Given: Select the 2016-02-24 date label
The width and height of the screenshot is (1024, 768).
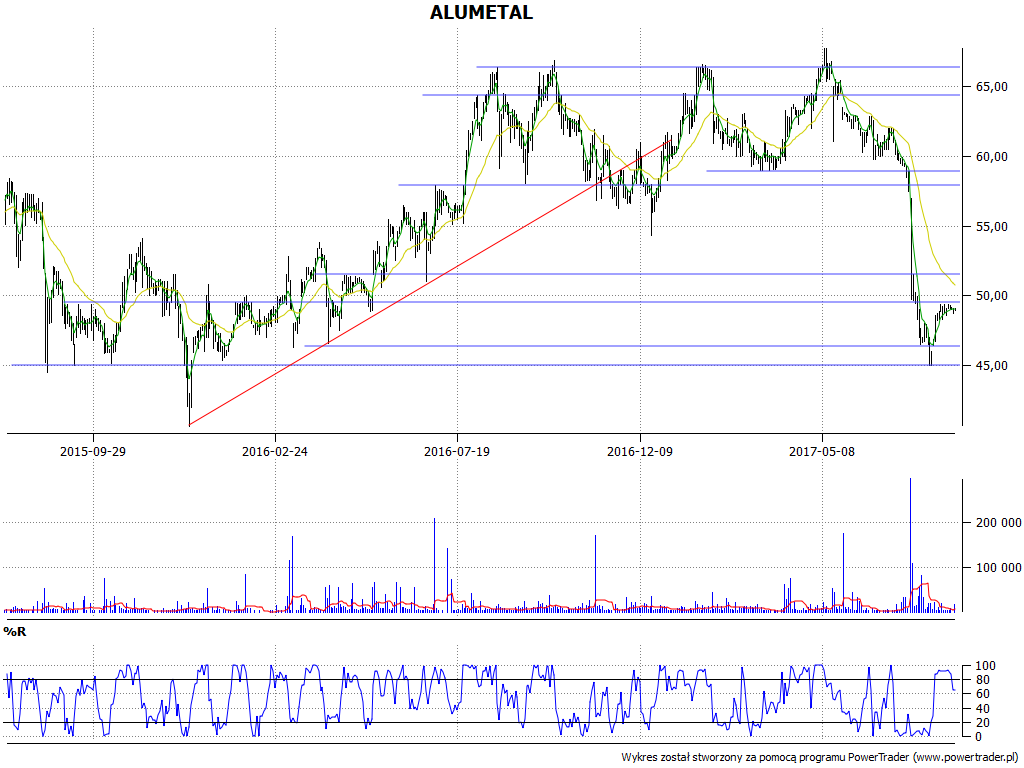Looking at the screenshot, I should [275, 451].
